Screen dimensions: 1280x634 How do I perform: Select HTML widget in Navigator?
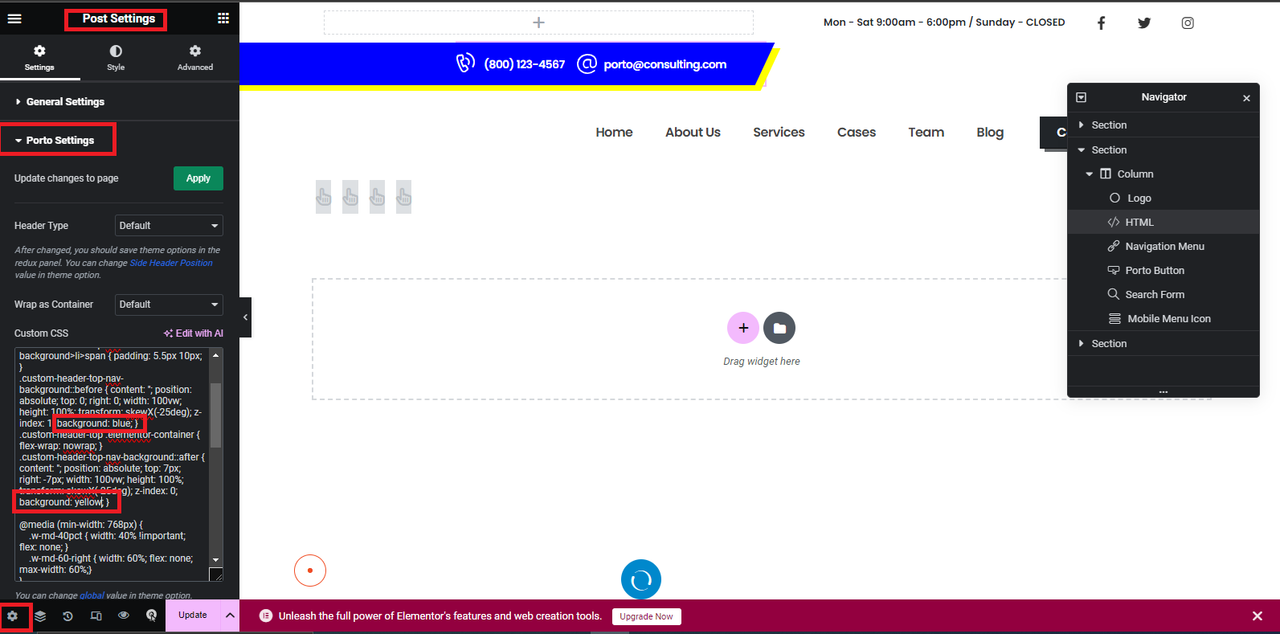click(1163, 222)
